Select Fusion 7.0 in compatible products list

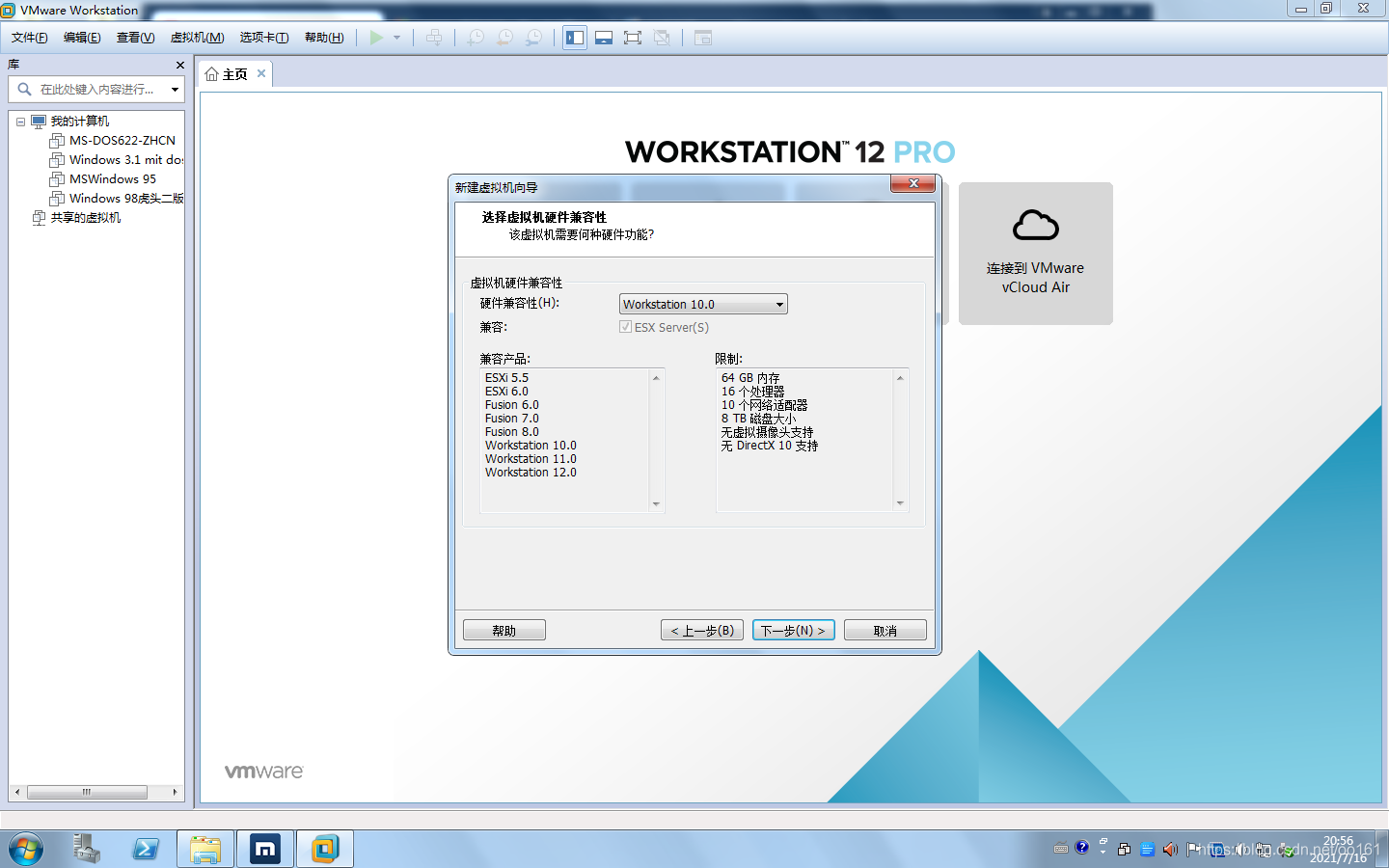512,419
